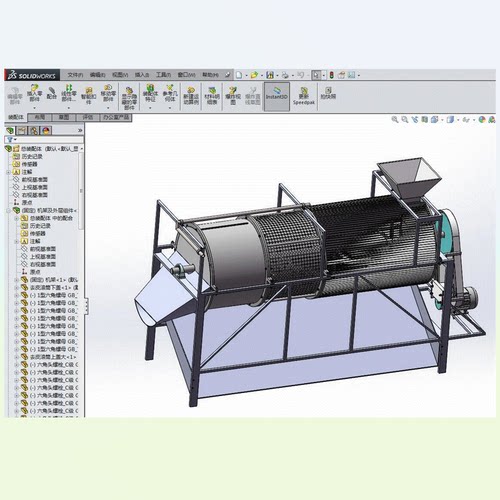Switch to the Sketch (草图) tab

(x=64, y=117)
